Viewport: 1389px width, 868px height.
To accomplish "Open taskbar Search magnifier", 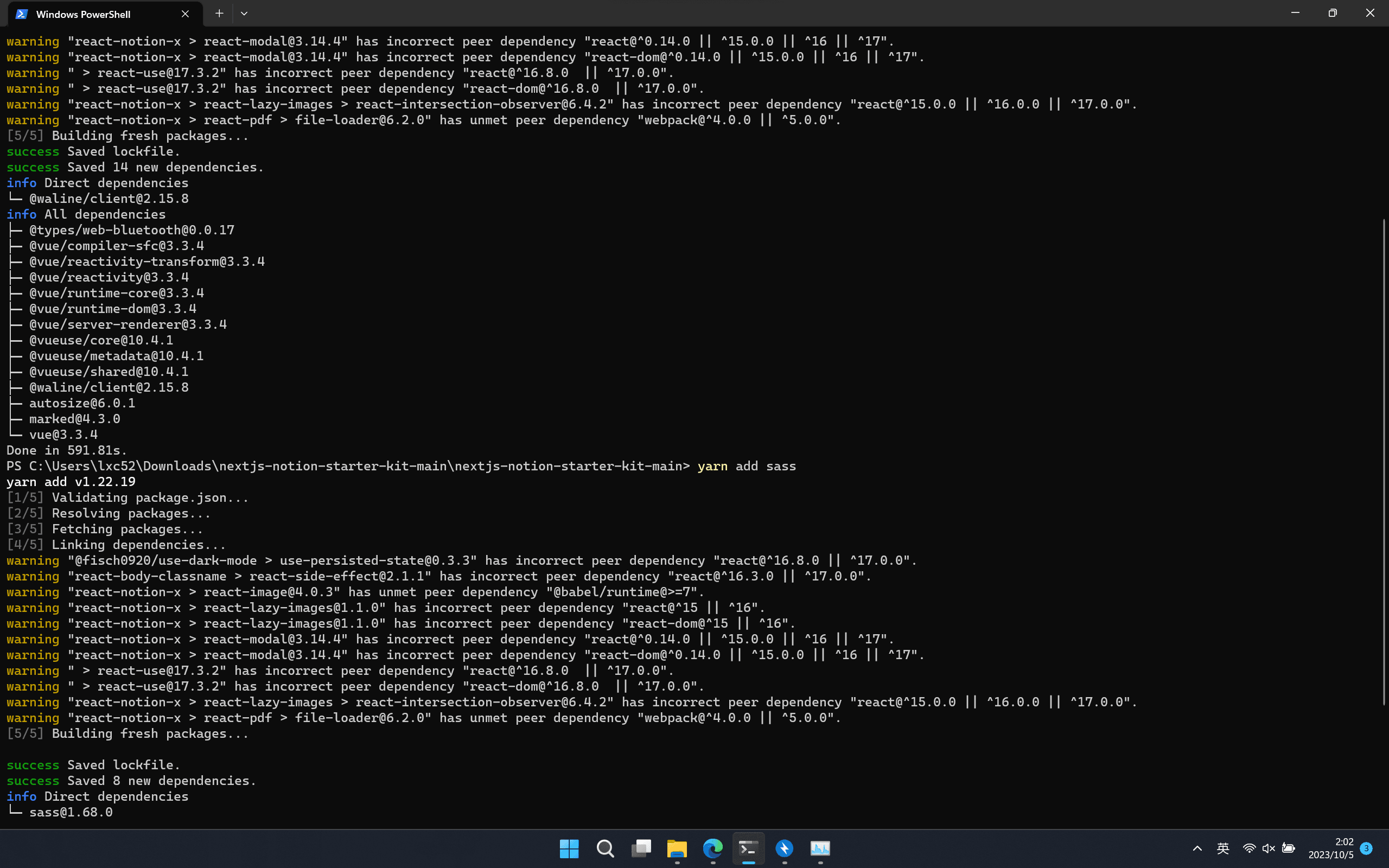I will pos(605,848).
